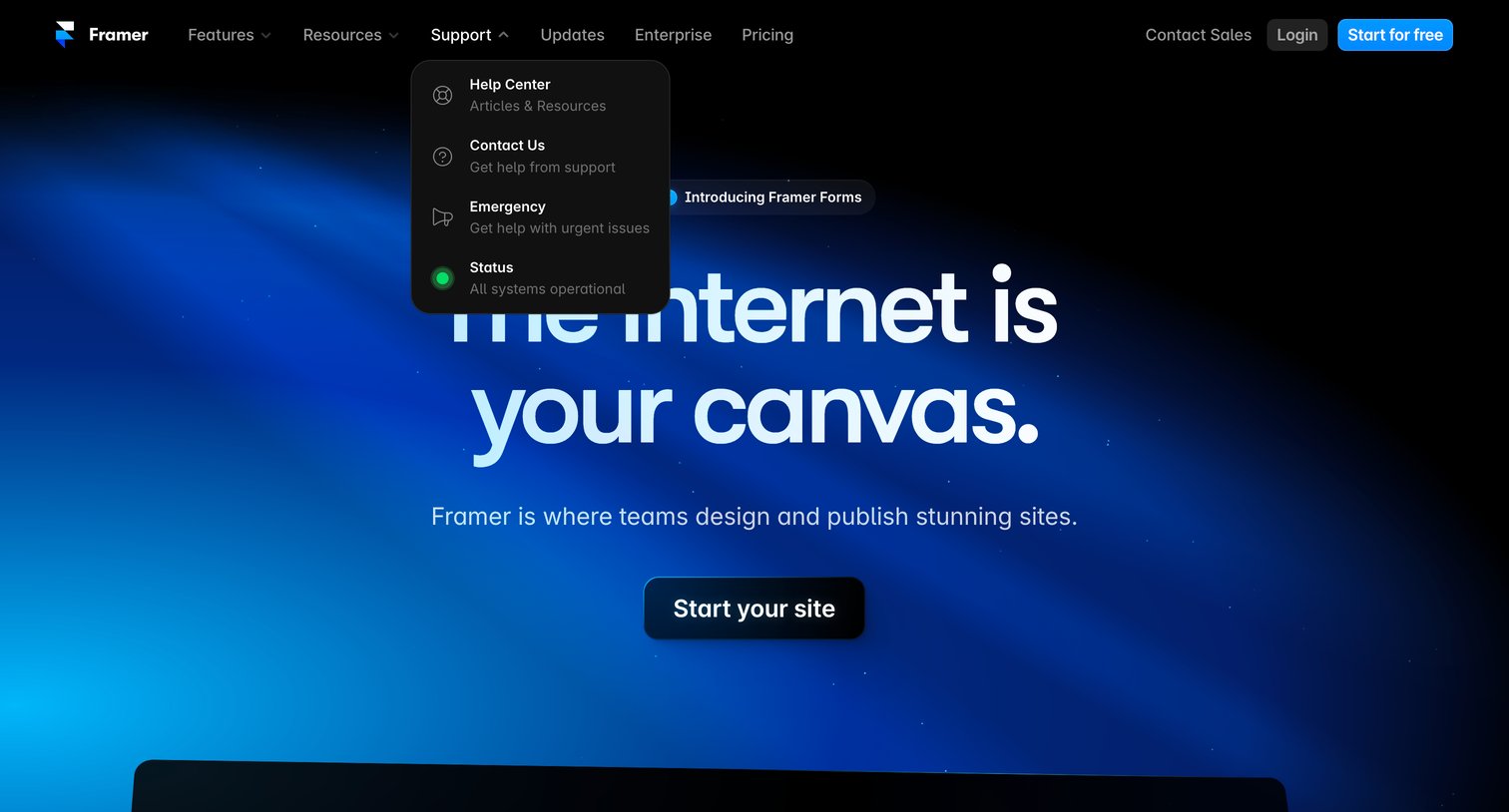The width and height of the screenshot is (1509, 812).
Task: Click 'Articles & Resources' subtitle text
Action: click(x=538, y=106)
